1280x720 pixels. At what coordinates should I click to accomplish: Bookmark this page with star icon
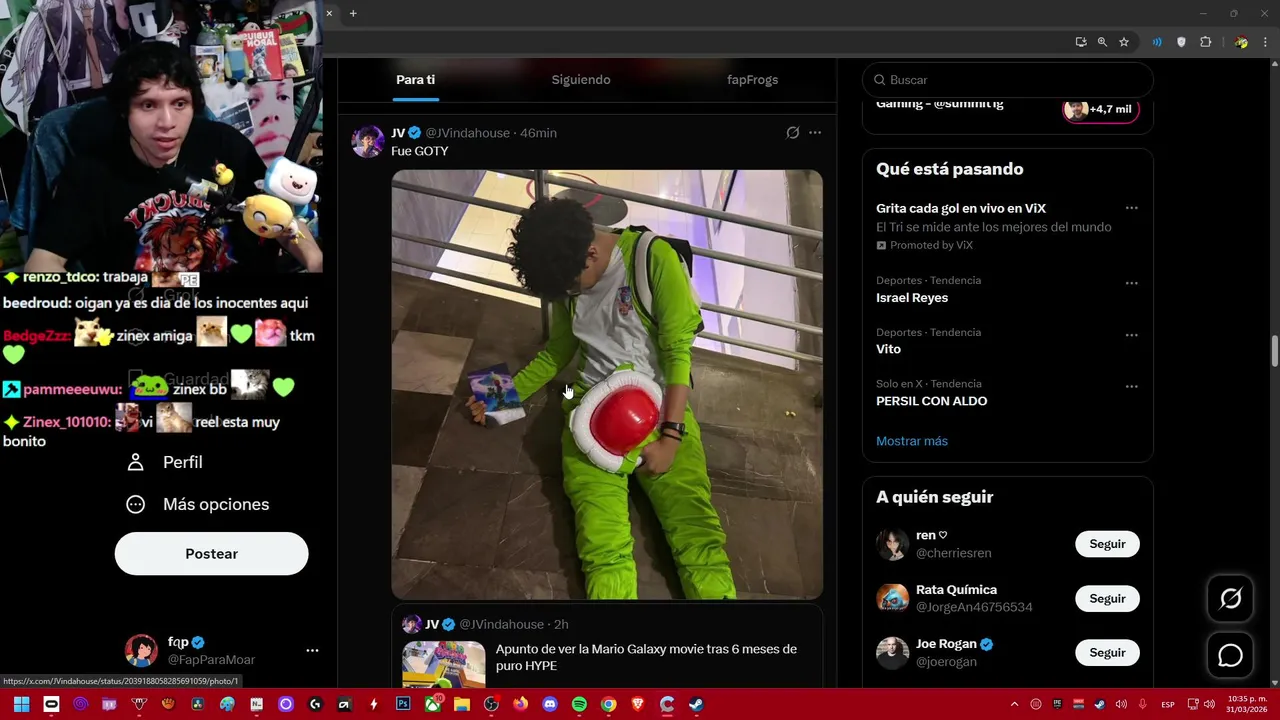coord(1124,42)
